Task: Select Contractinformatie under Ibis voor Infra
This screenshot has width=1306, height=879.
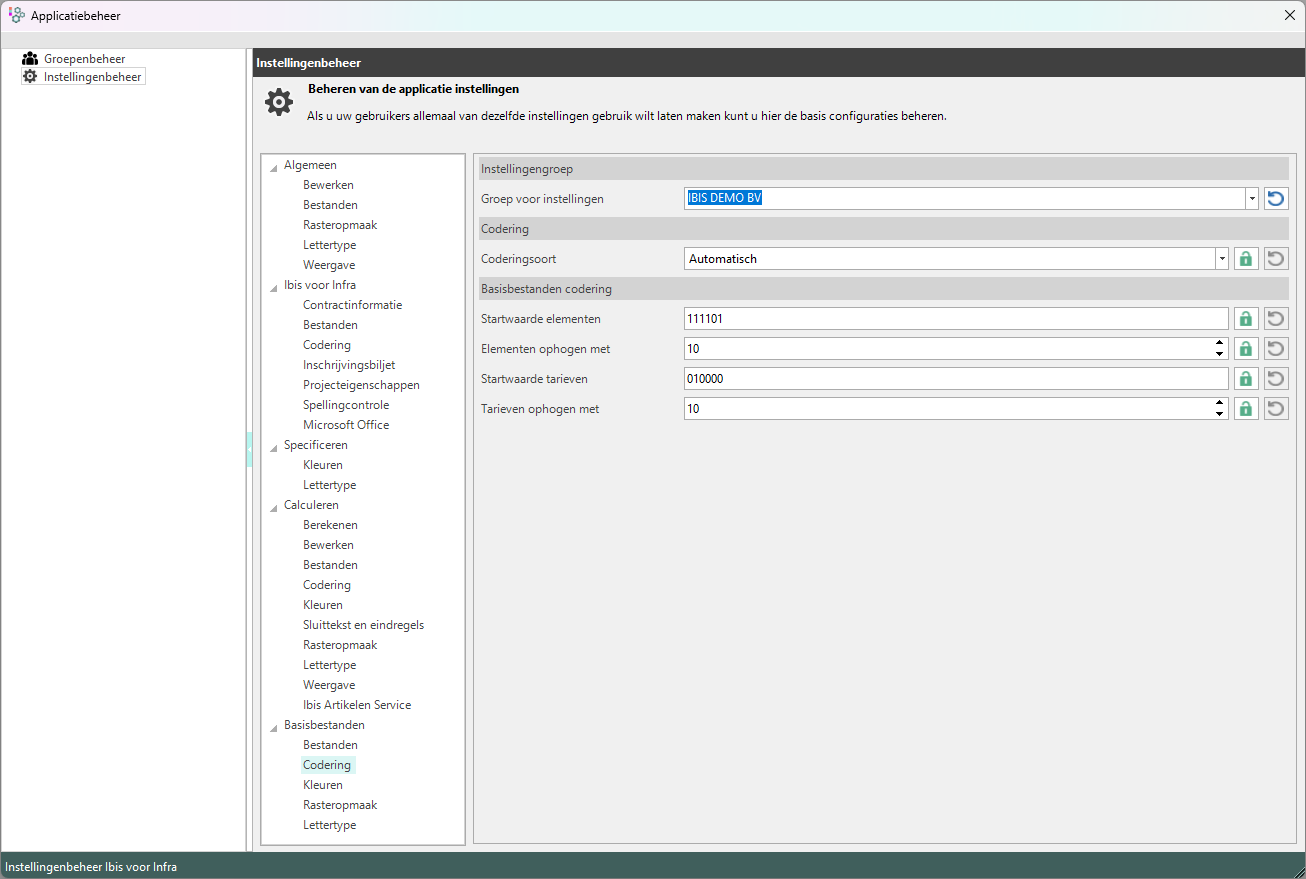Action: (x=352, y=305)
